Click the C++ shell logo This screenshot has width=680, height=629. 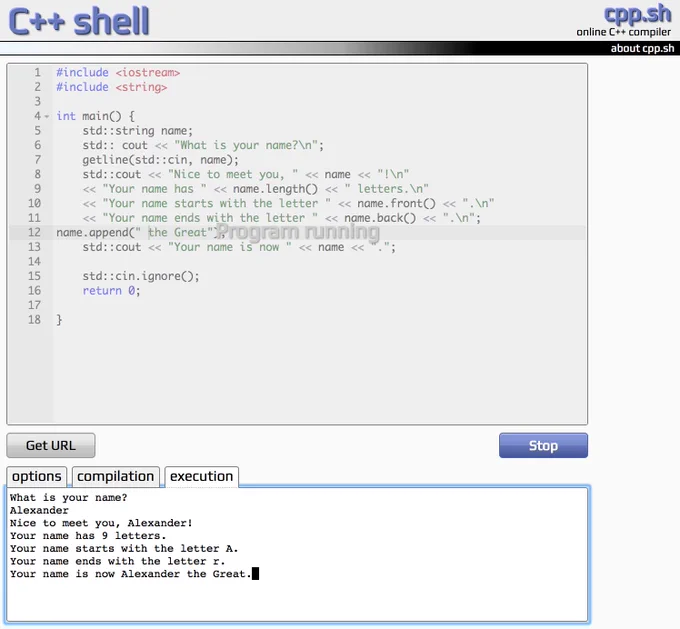[79, 21]
